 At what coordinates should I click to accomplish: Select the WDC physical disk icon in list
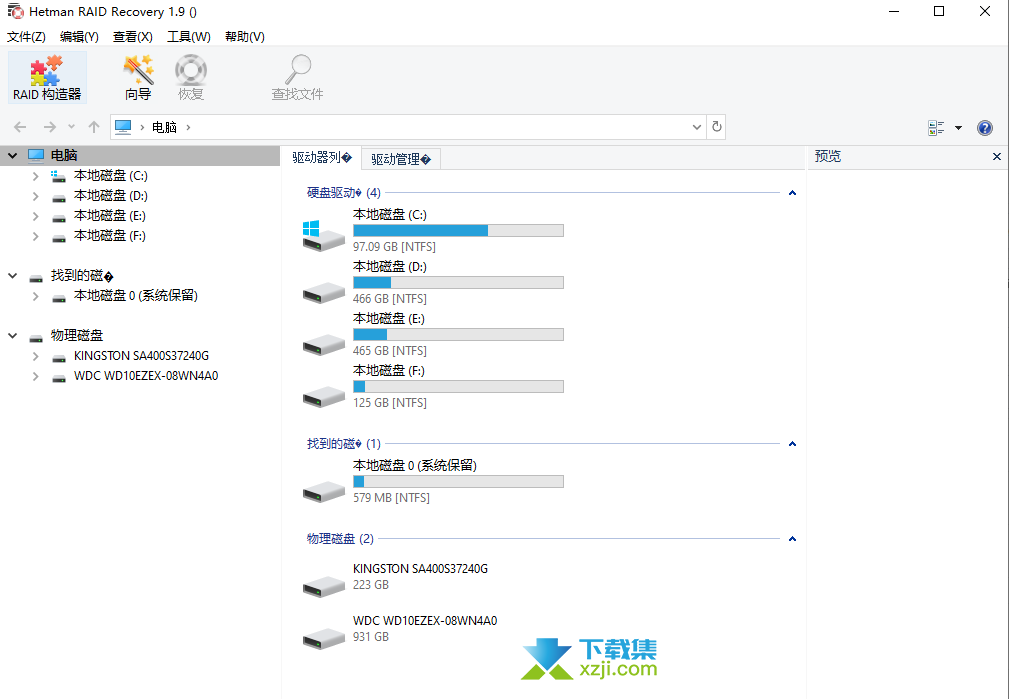pos(324,638)
